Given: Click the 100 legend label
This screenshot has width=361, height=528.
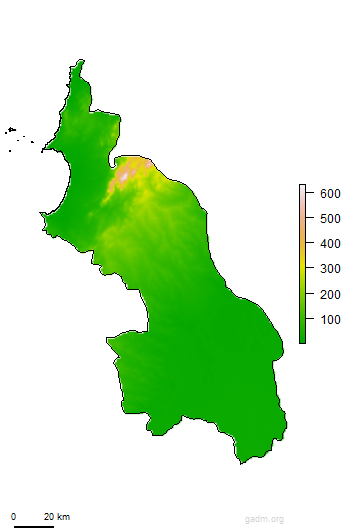Looking at the screenshot, I should [330, 319].
